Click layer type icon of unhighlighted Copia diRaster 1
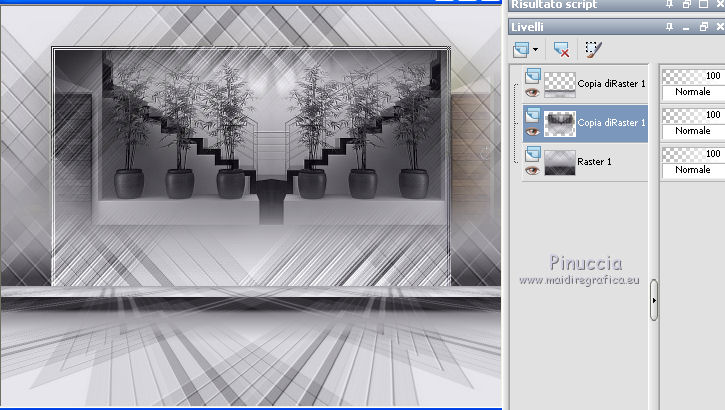The width and height of the screenshot is (725, 410). coord(533,76)
